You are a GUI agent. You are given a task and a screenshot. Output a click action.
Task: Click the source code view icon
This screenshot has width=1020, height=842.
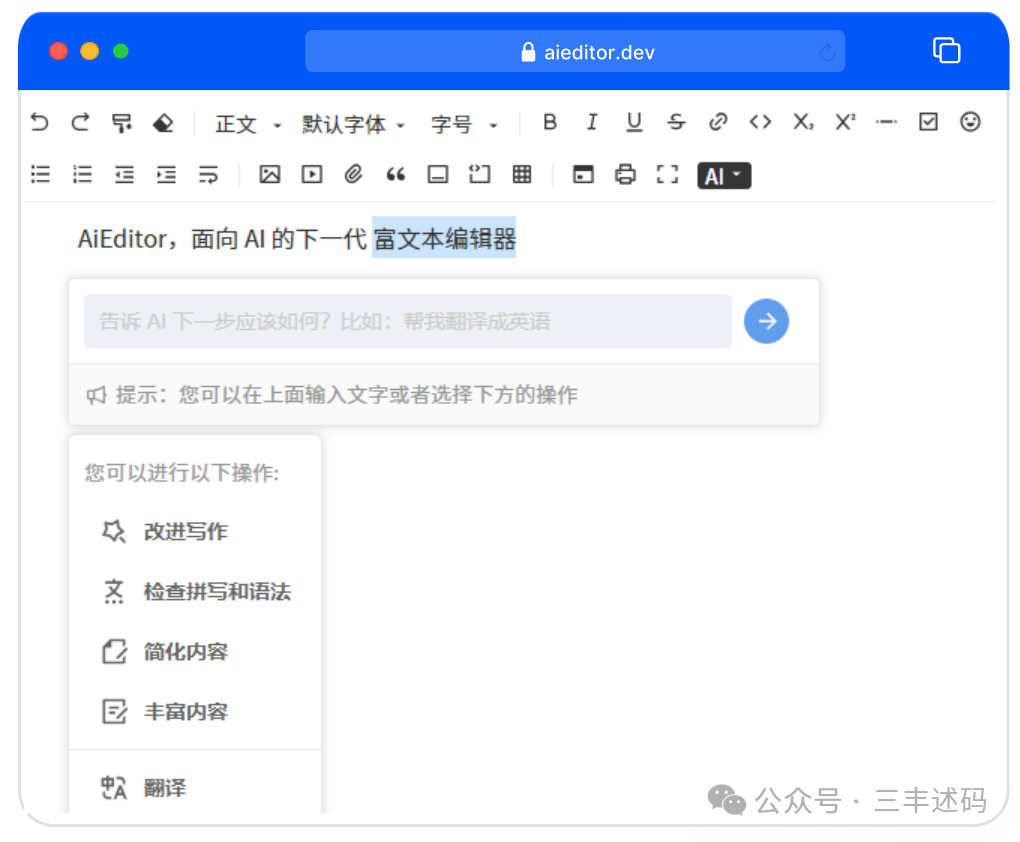tap(584, 174)
